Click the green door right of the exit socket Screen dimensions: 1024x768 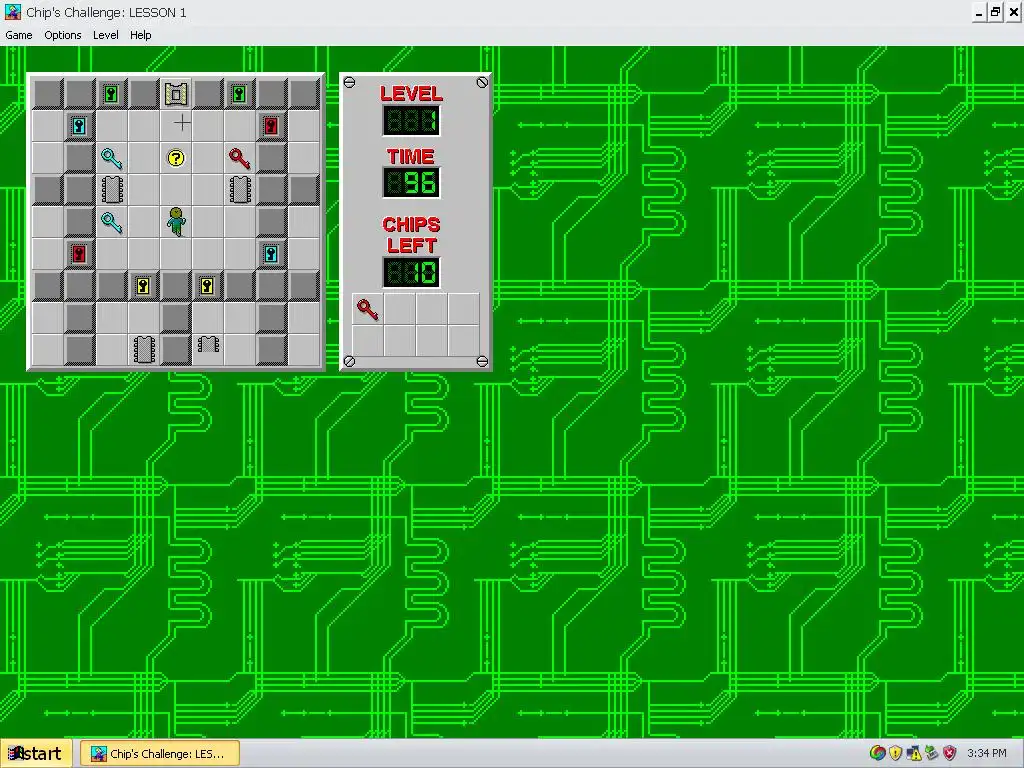[x=240, y=94]
